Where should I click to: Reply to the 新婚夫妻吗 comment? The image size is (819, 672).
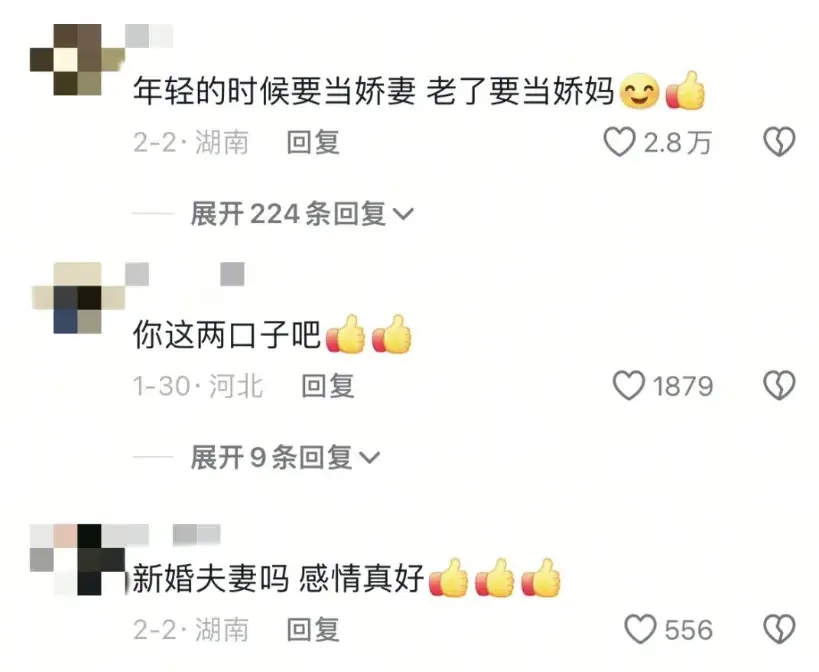click(x=313, y=630)
